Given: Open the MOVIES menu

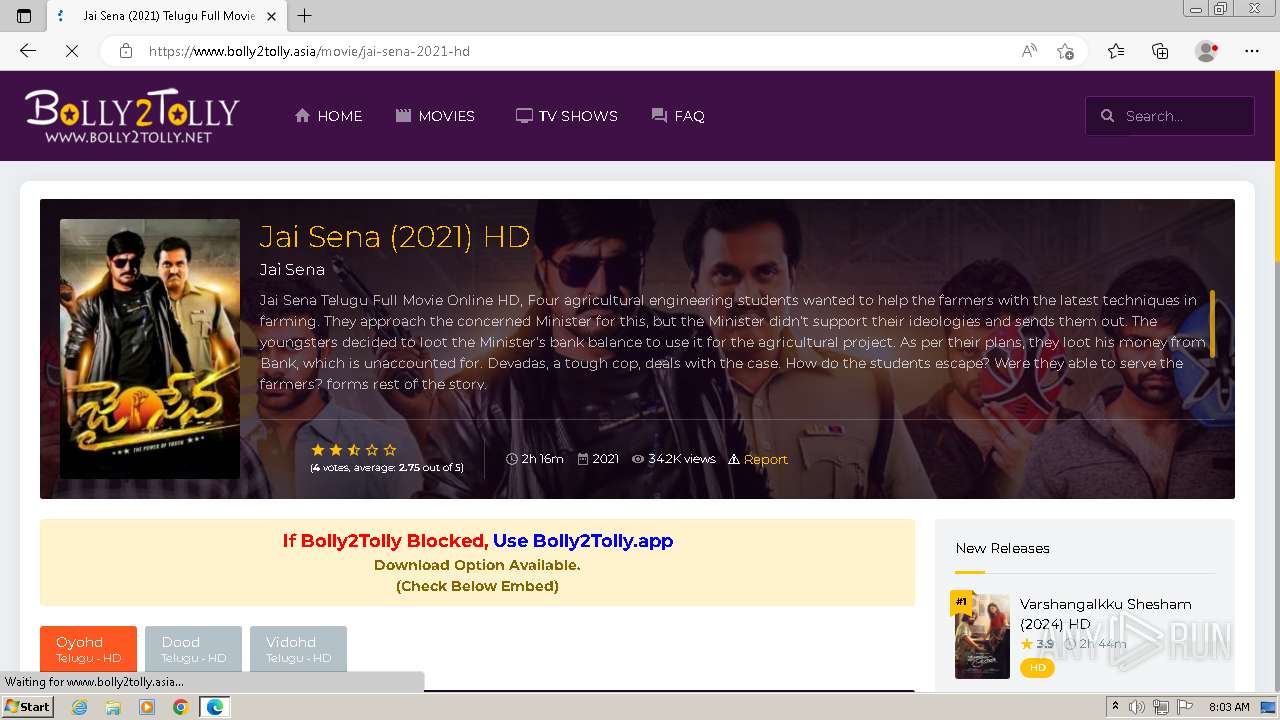Looking at the screenshot, I should tap(435, 116).
